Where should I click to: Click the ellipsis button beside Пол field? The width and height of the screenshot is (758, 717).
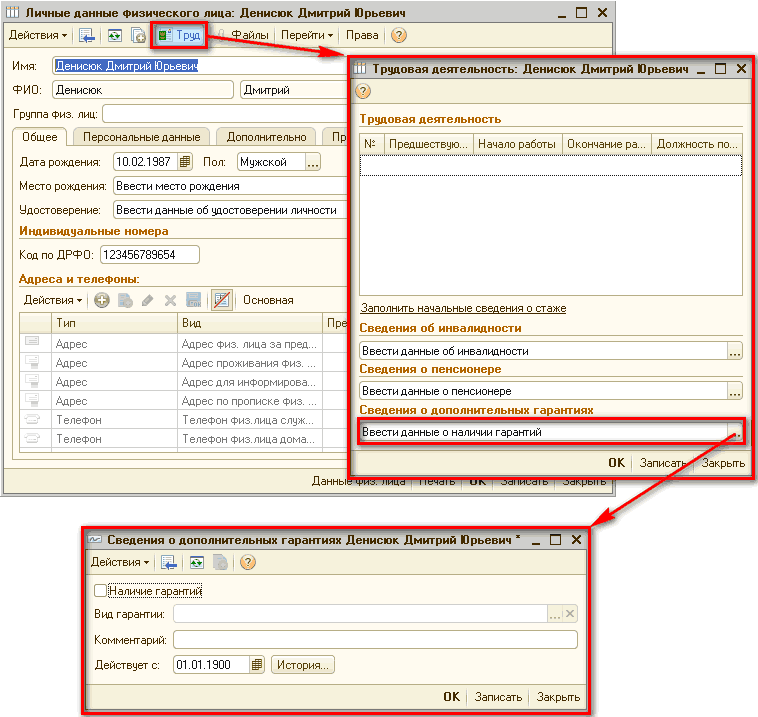[313, 162]
